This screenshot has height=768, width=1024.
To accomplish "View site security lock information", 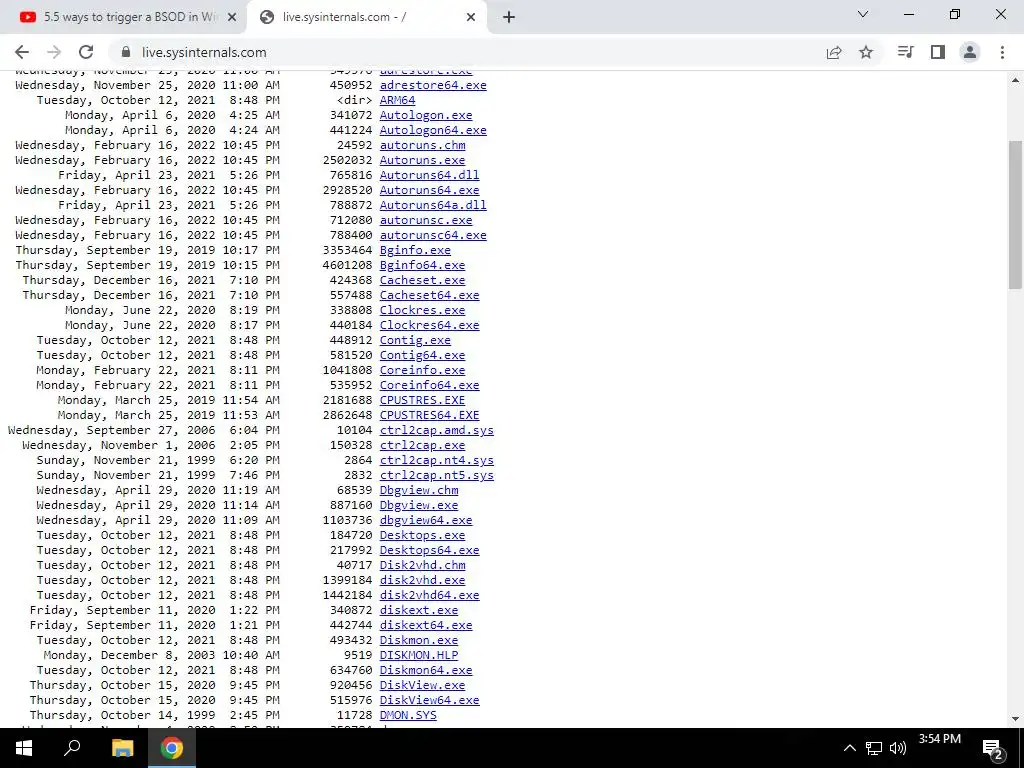I will coord(127,52).
